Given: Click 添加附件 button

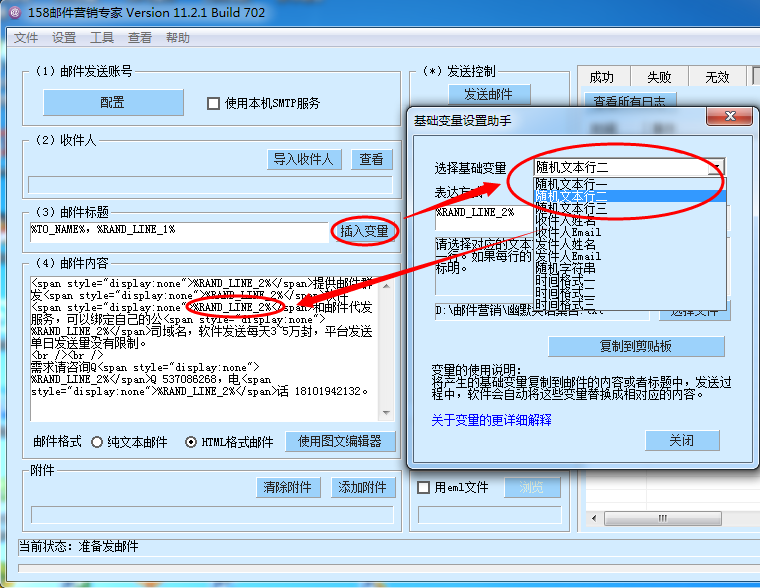Looking at the screenshot, I should click(363, 487).
